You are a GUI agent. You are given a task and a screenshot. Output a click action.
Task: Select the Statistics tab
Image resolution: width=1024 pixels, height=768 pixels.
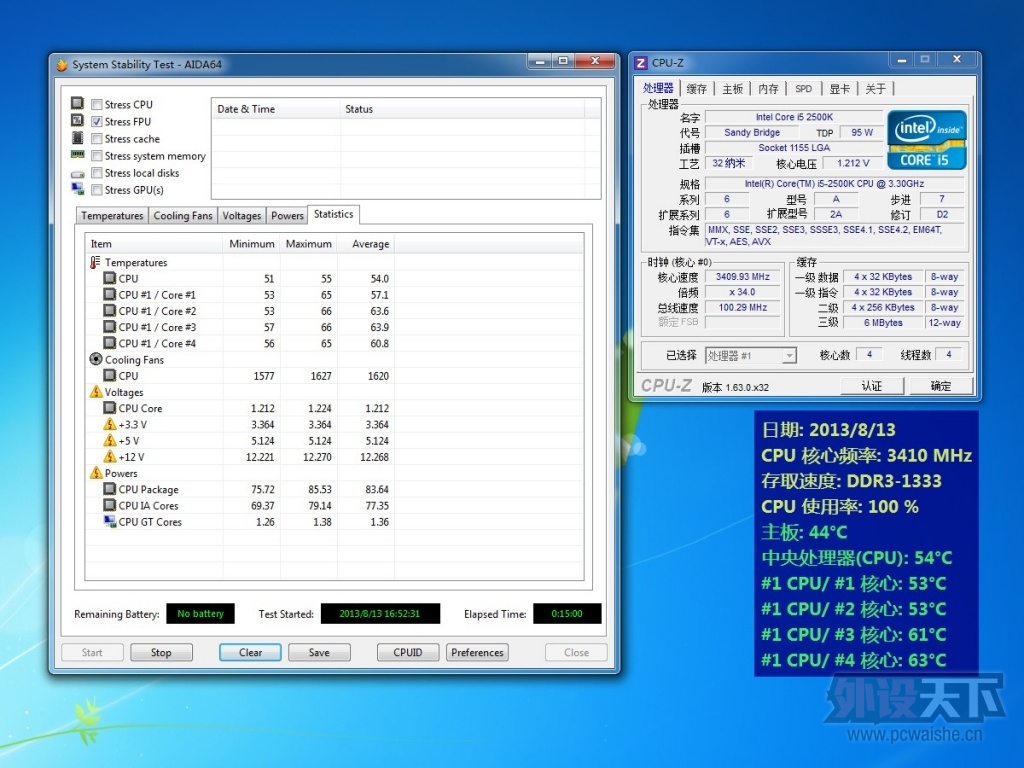coord(333,214)
